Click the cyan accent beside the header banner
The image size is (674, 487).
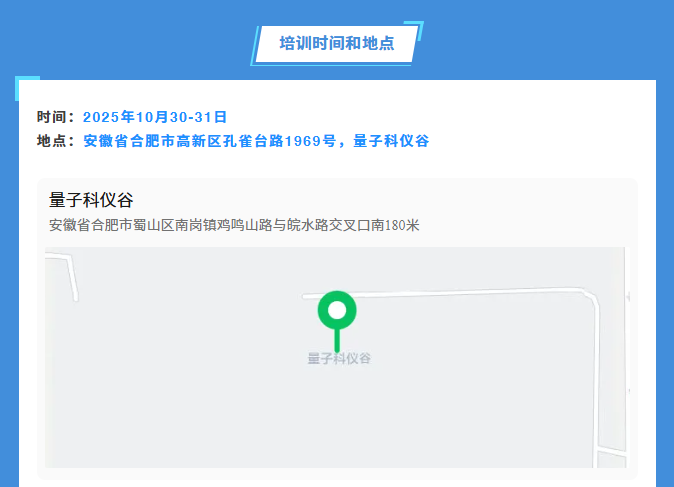pos(418,30)
